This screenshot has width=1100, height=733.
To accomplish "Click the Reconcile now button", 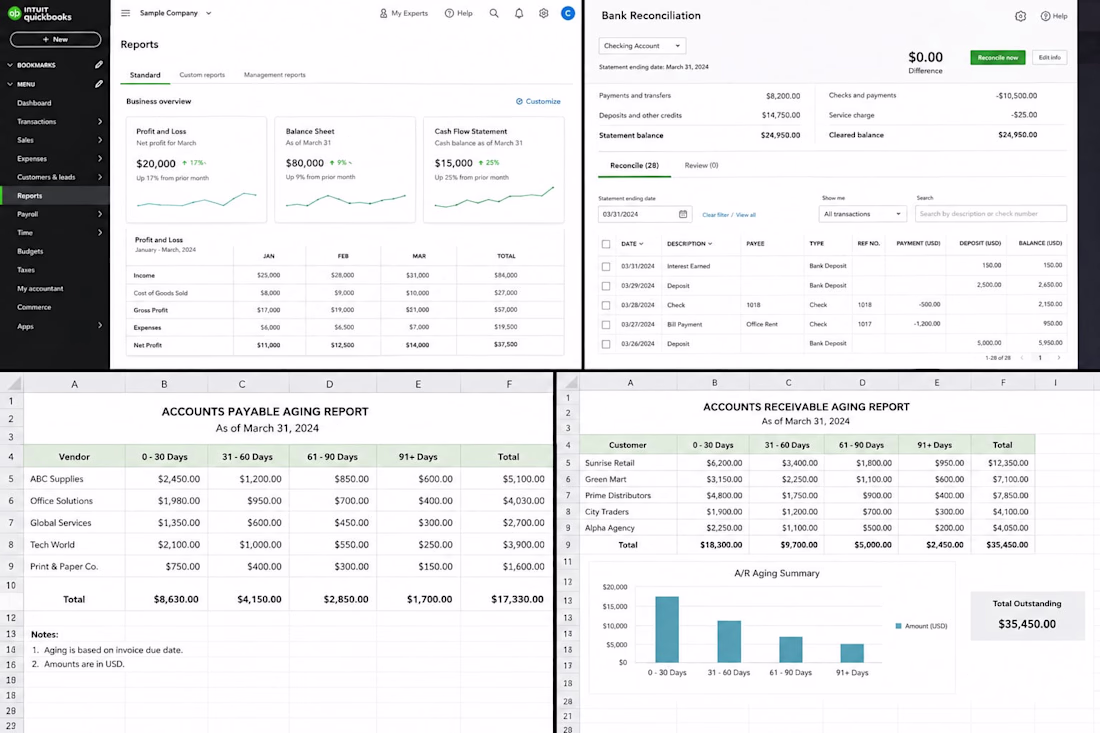I will click(998, 58).
